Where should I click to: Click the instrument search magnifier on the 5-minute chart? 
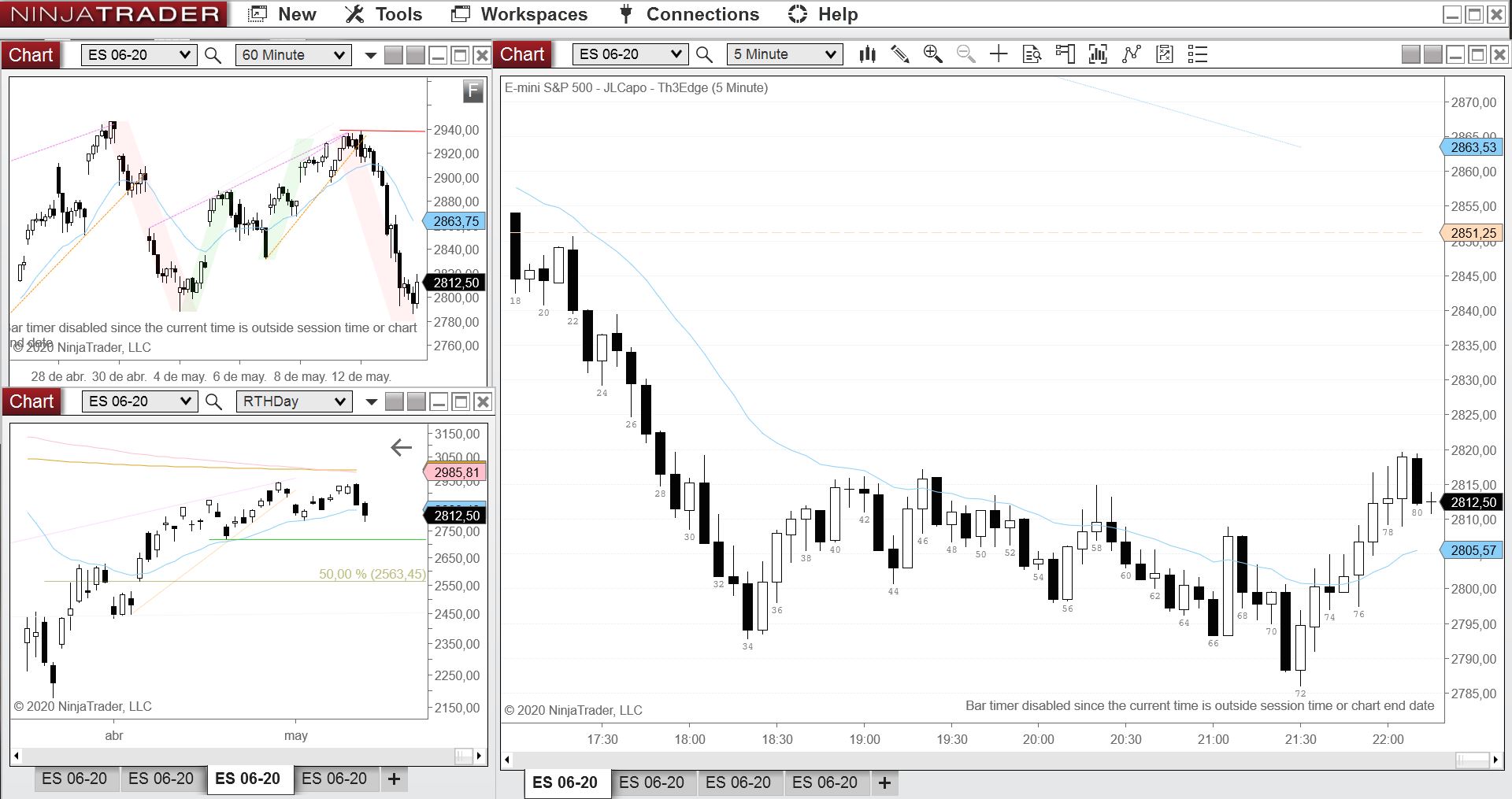click(705, 54)
